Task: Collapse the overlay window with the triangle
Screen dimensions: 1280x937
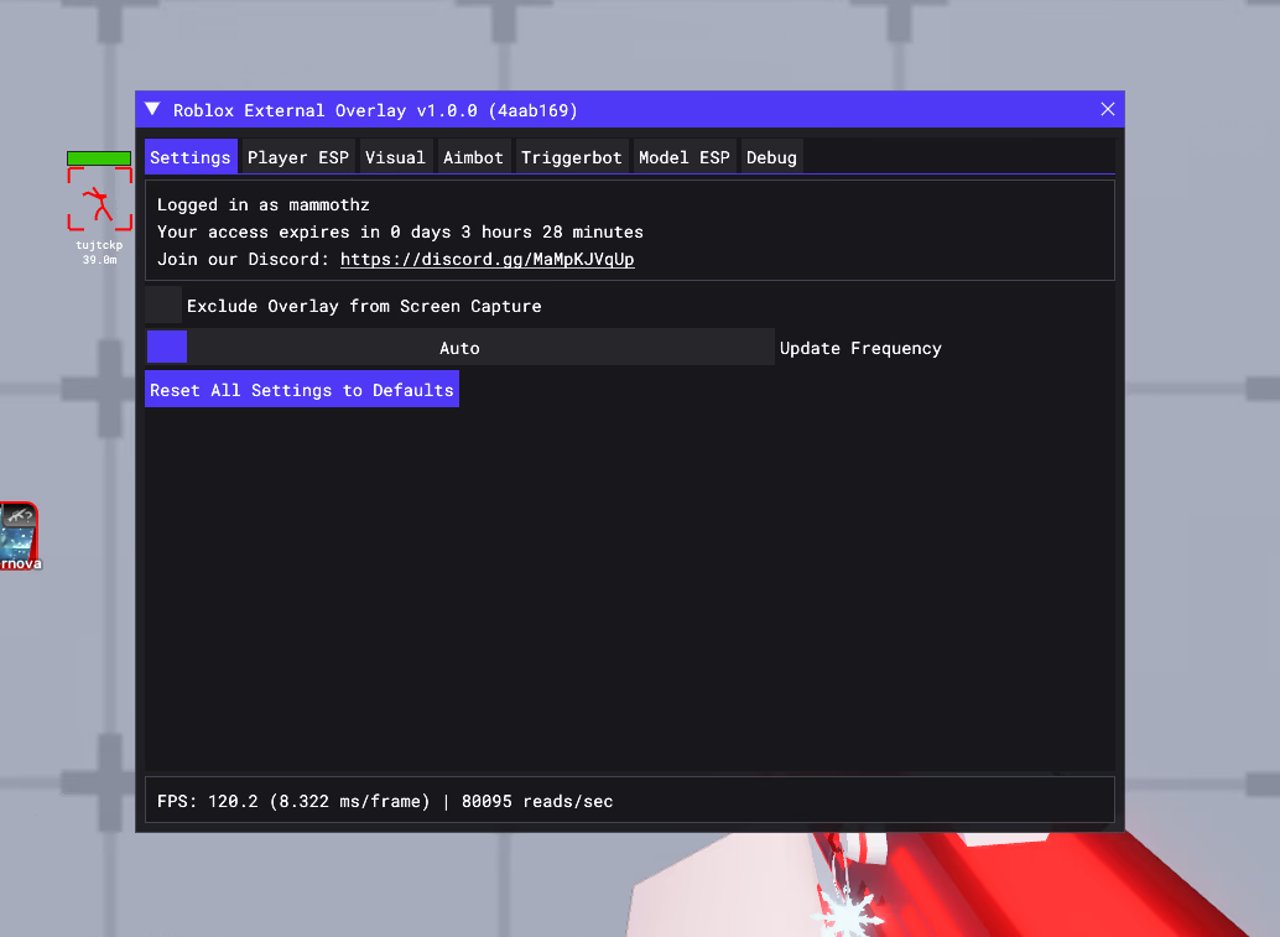Action: pos(152,109)
